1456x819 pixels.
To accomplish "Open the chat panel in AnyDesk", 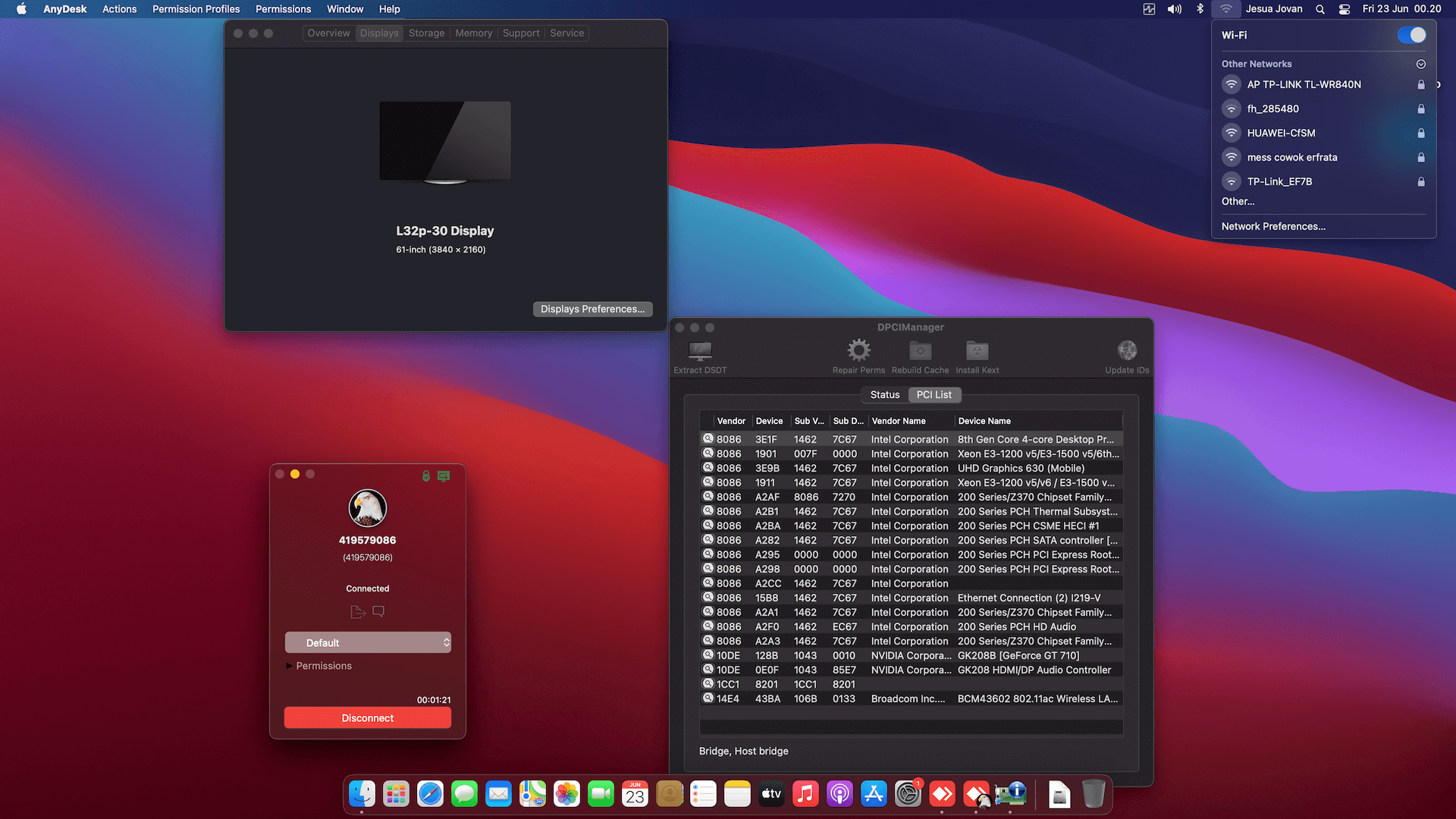I will pyautogui.click(x=378, y=611).
